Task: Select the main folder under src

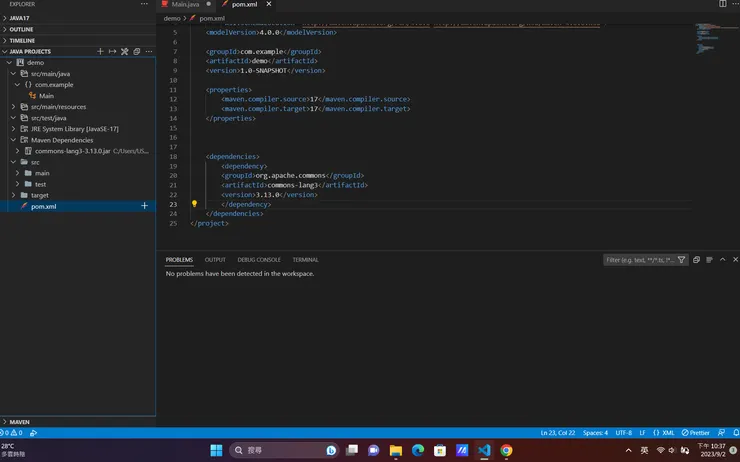Action: (42, 173)
